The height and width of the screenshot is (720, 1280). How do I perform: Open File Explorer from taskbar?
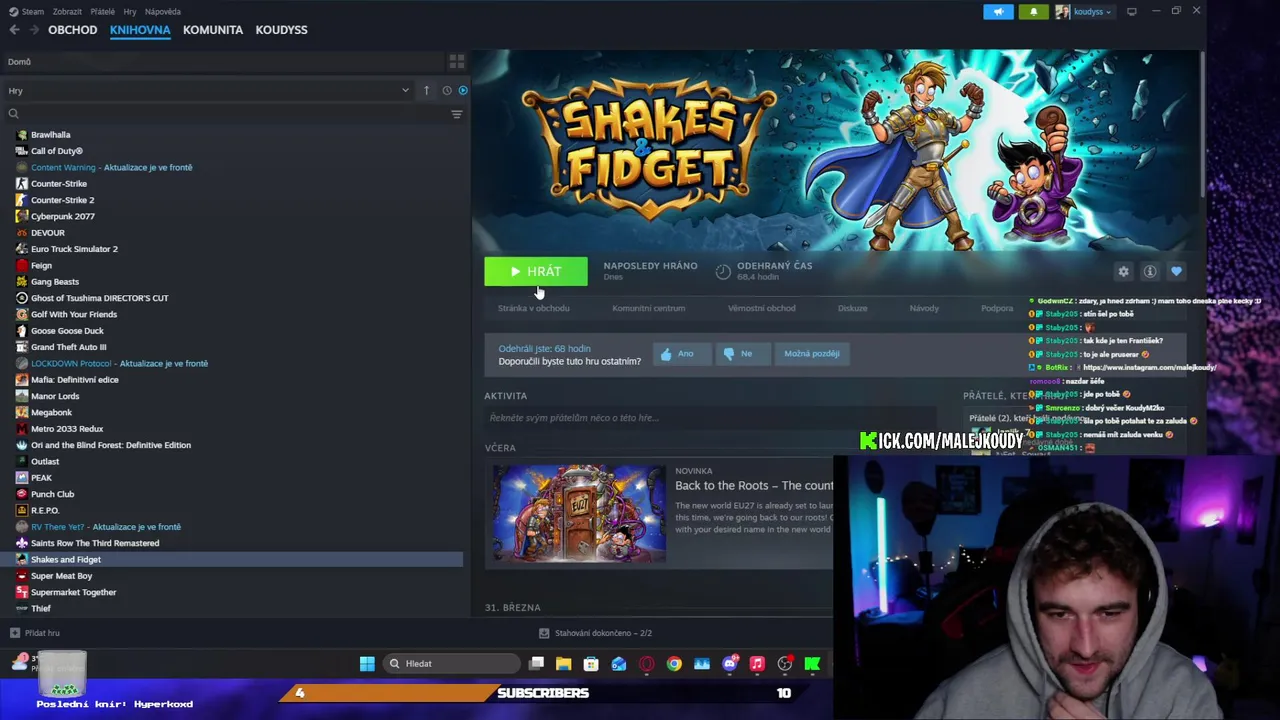564,664
